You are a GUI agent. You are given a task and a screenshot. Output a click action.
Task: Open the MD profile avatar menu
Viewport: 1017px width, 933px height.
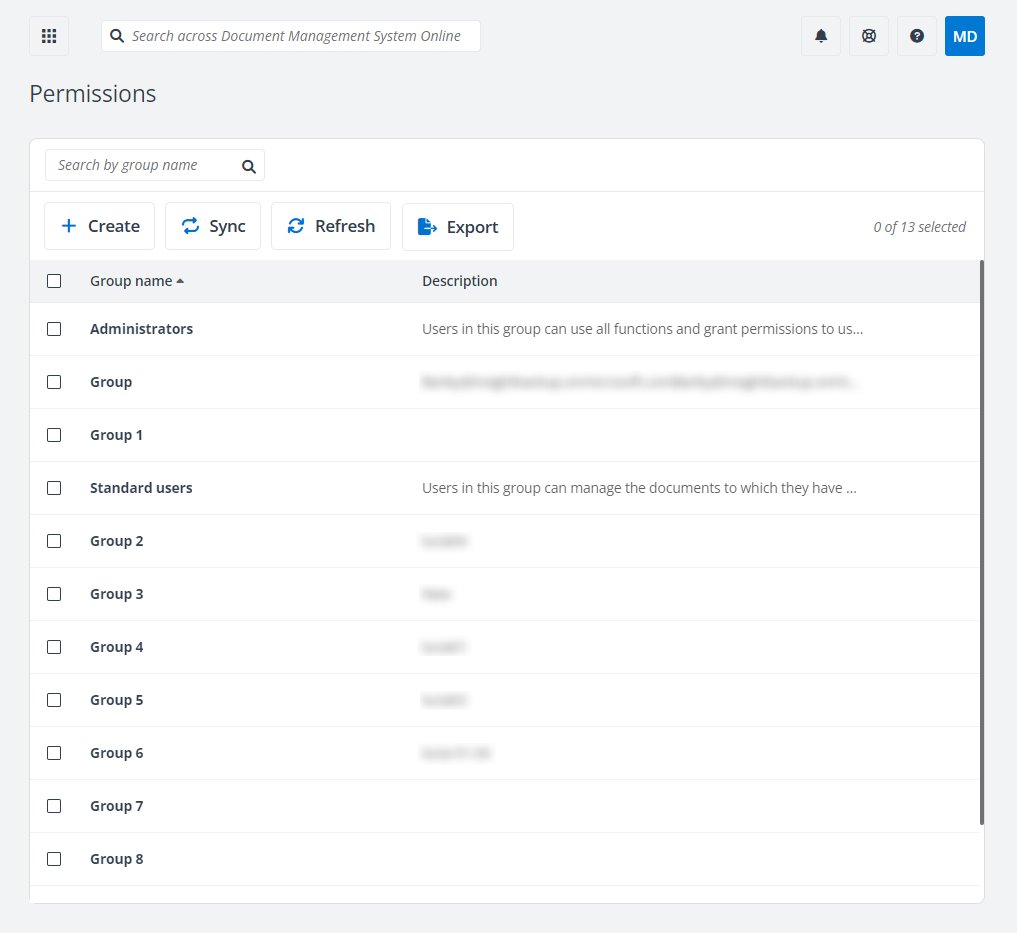click(x=964, y=36)
